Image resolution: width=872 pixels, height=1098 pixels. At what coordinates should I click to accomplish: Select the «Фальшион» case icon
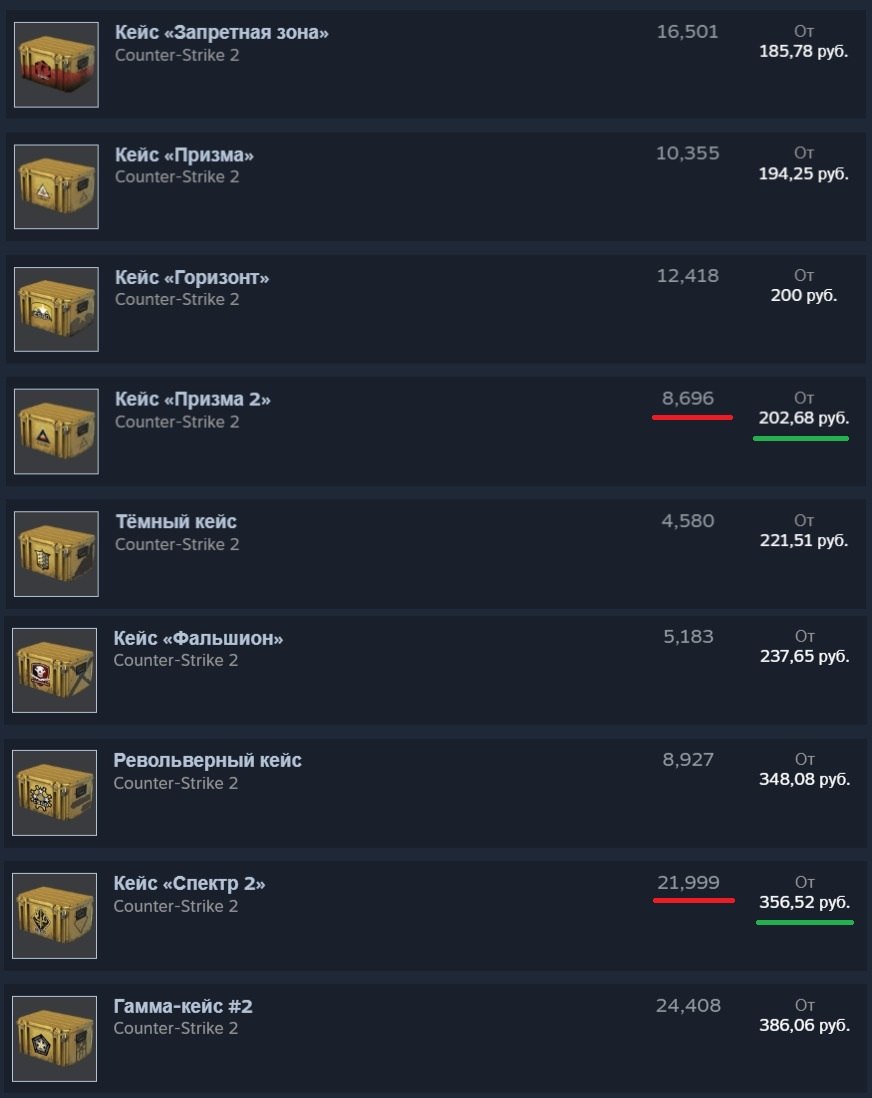pos(55,670)
